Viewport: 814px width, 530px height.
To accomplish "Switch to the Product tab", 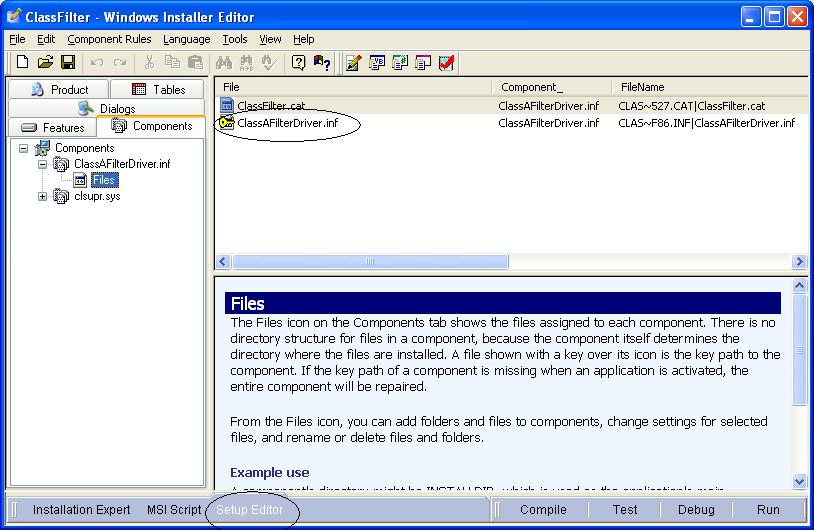I will click(x=59, y=89).
